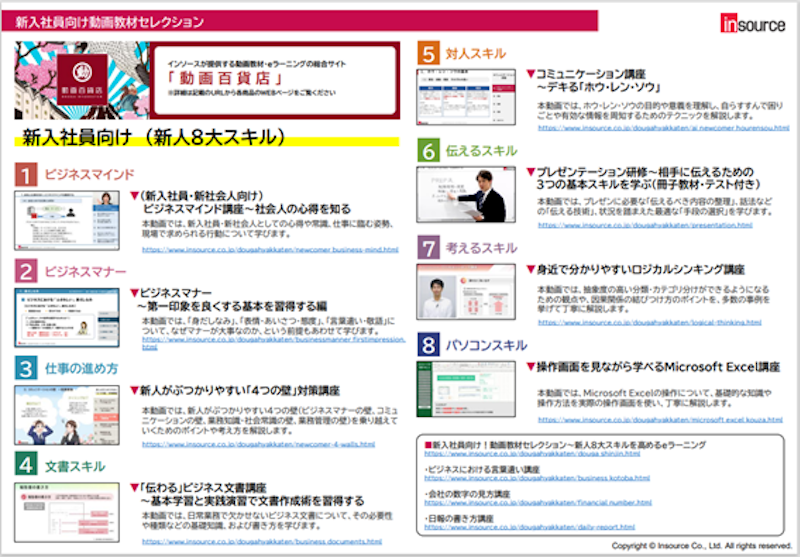
Task: Click the number 8 badge for パソコンスキル
Action: click(x=428, y=345)
